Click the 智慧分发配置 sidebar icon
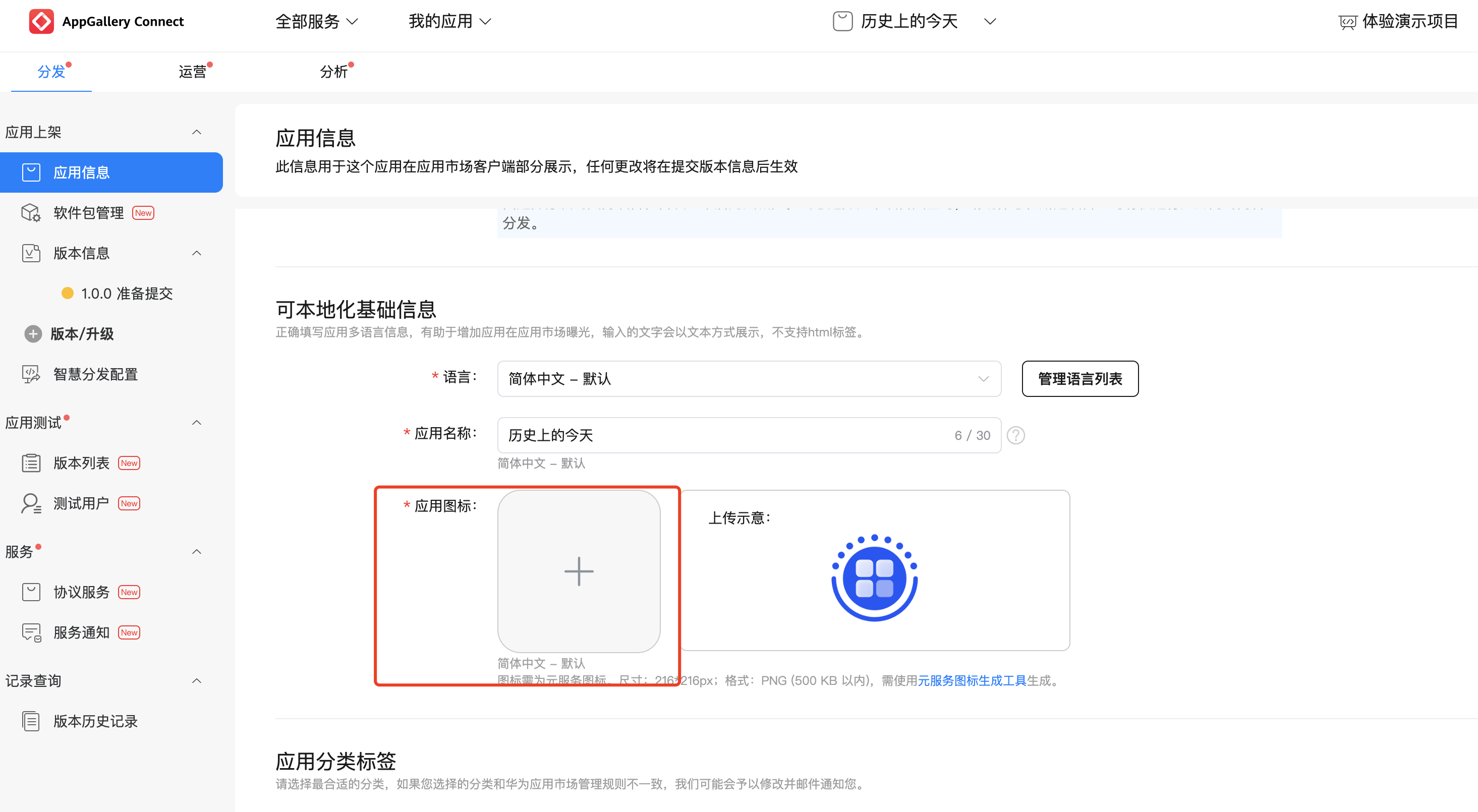 [x=31, y=374]
